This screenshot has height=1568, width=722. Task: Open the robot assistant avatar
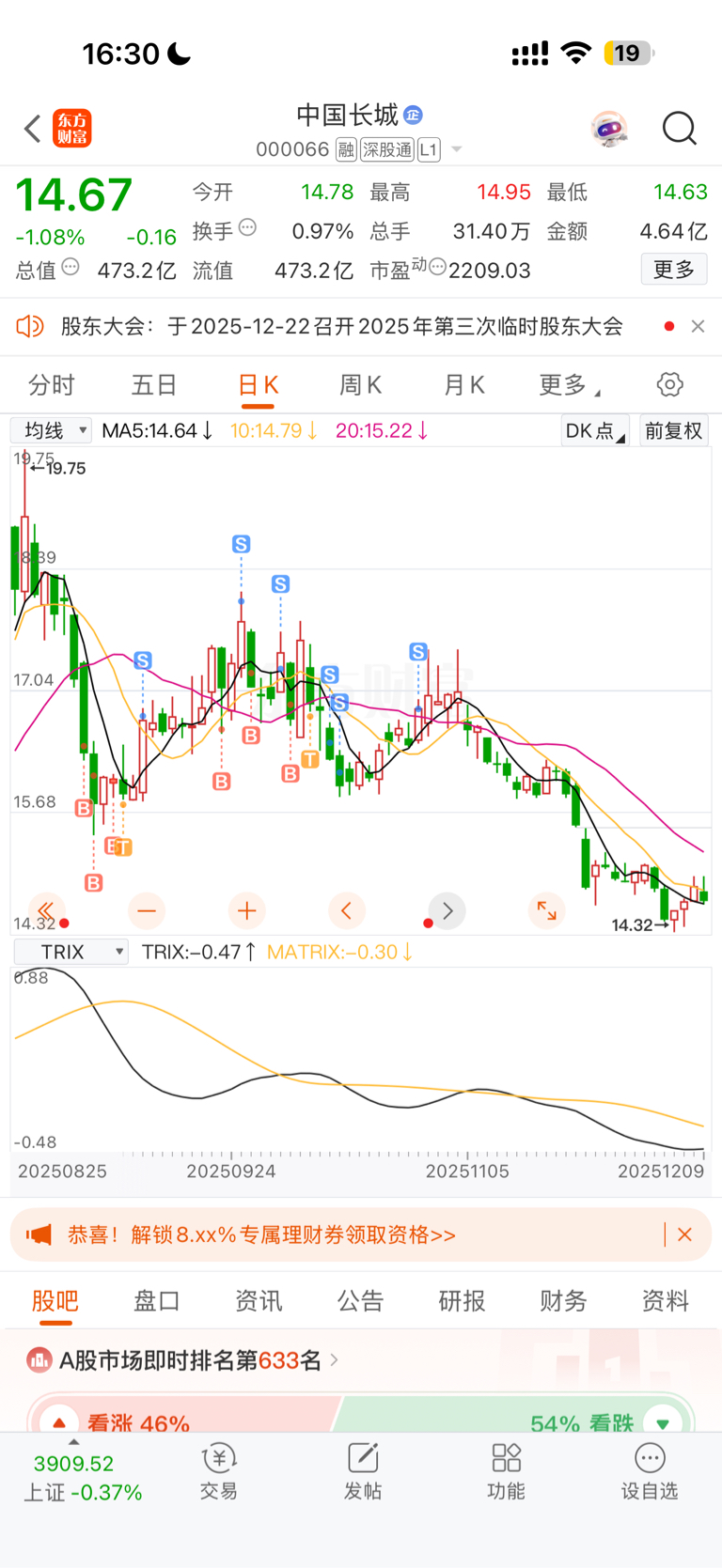[609, 129]
